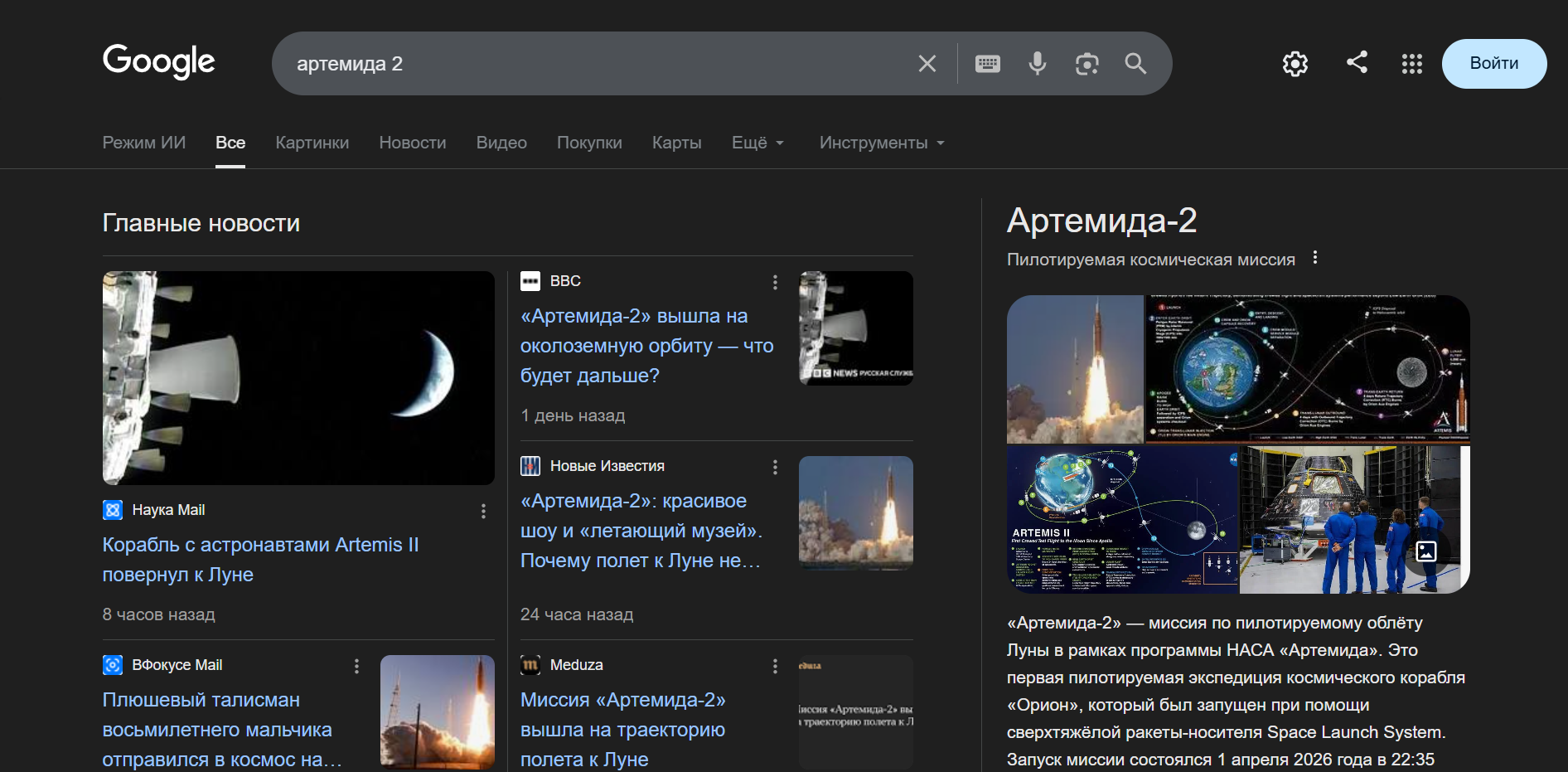Open search by image camera icon
The width and height of the screenshot is (1568, 772).
[x=1086, y=64]
